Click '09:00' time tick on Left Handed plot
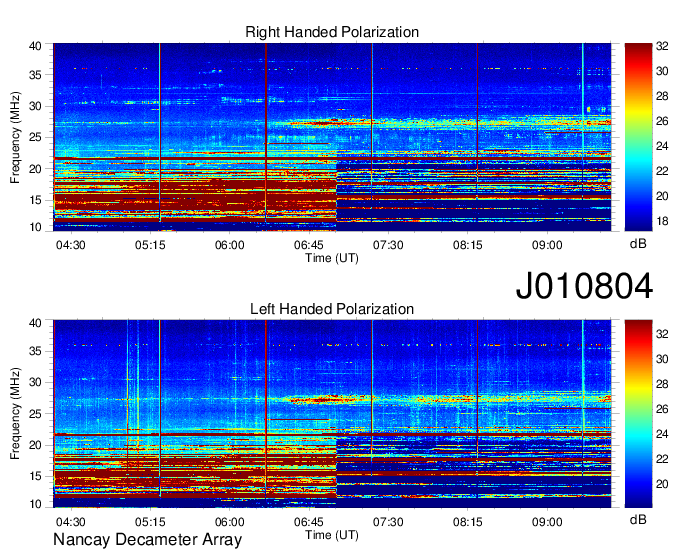 [x=547, y=522]
